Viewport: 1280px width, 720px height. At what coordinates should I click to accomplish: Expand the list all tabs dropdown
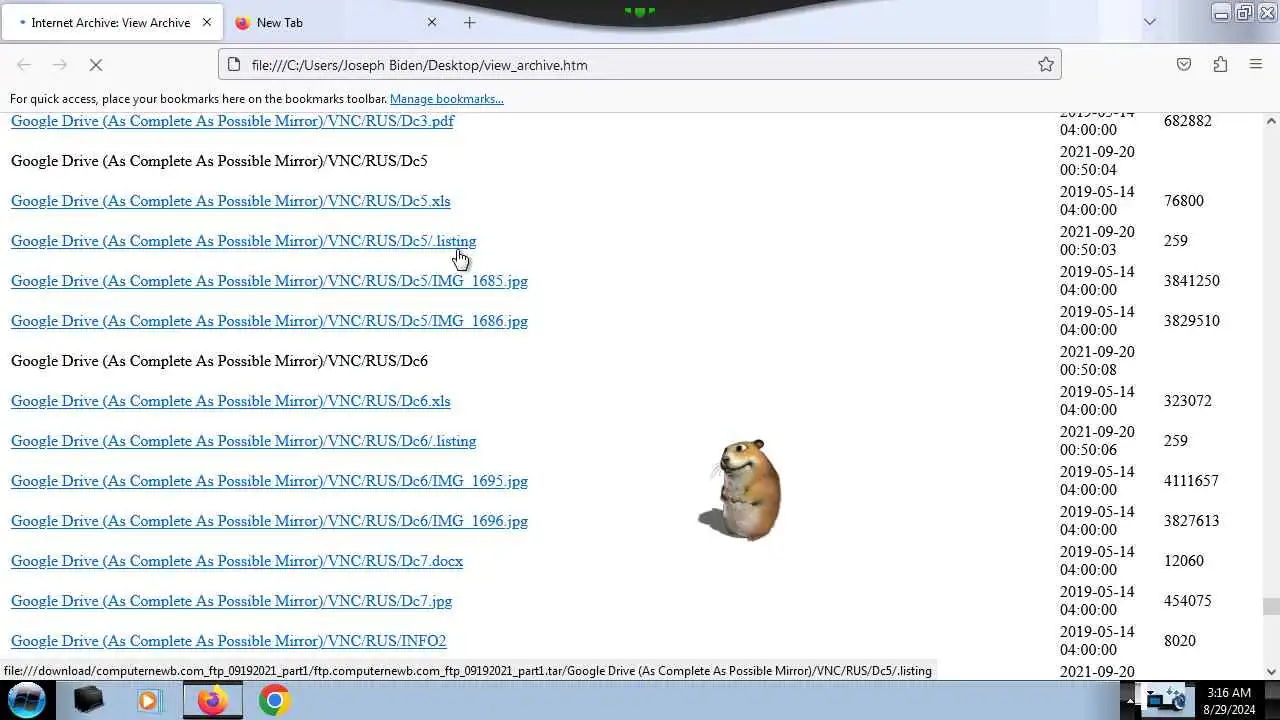(1150, 22)
